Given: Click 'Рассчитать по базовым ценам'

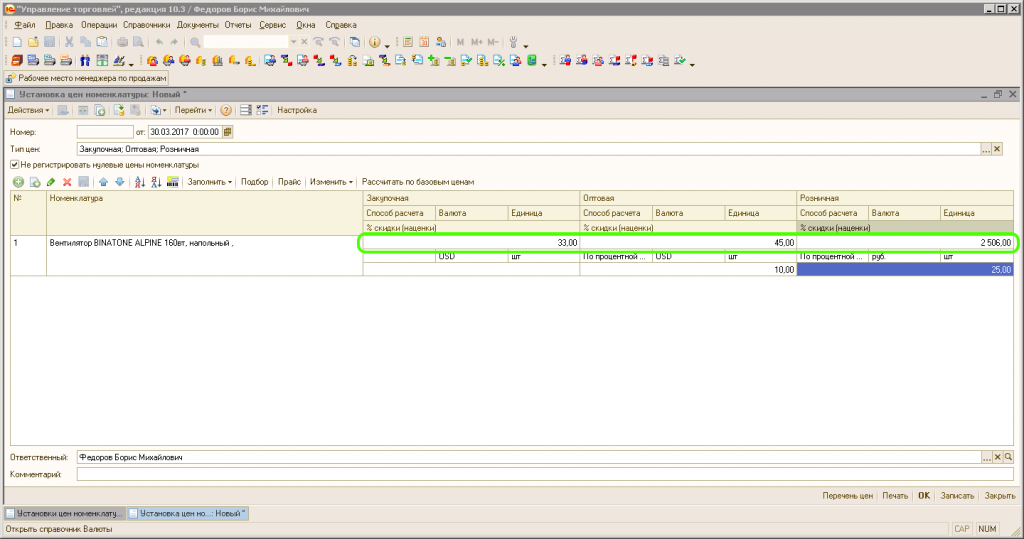Looking at the screenshot, I should click(418, 182).
